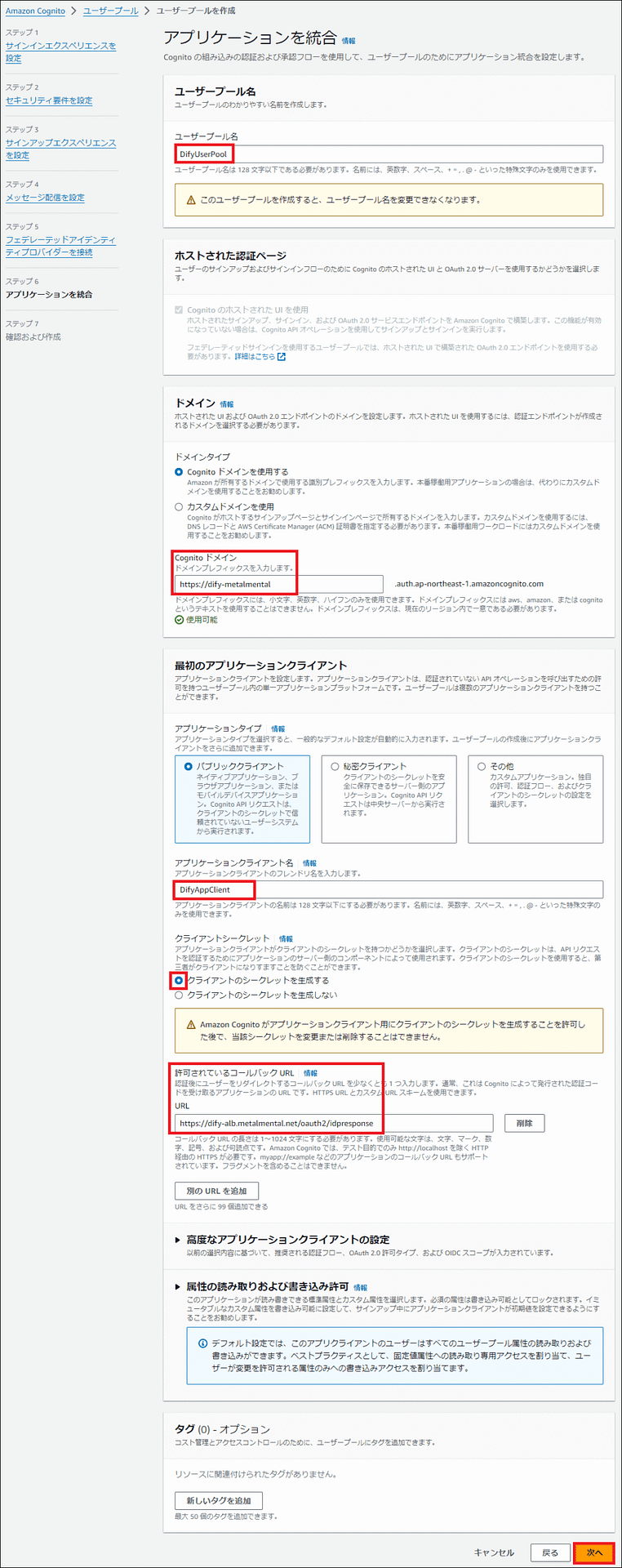Go to step 2 セキュリティ要件を設定
622x1568 pixels.
point(49,100)
